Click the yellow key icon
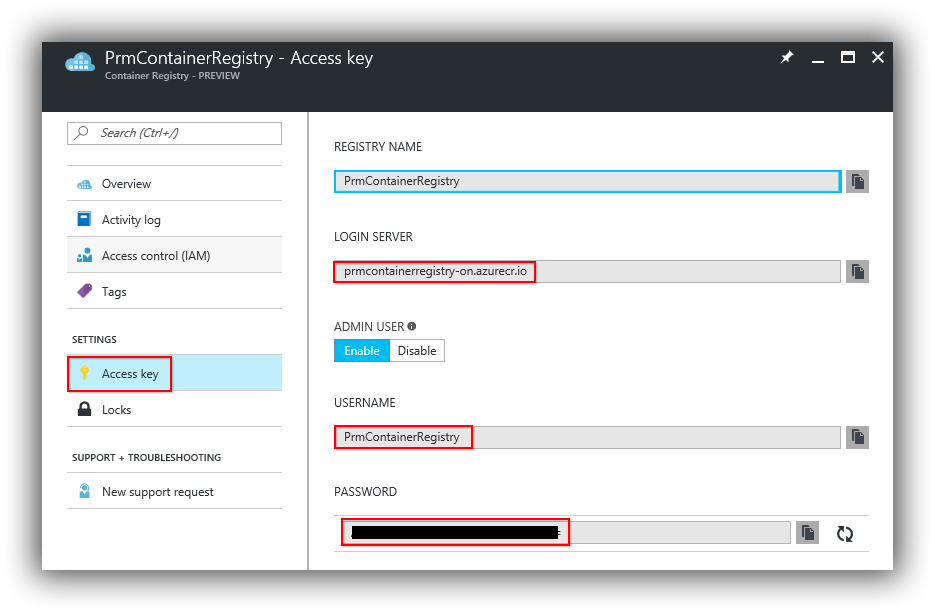The width and height of the screenshot is (935, 612). [85, 373]
